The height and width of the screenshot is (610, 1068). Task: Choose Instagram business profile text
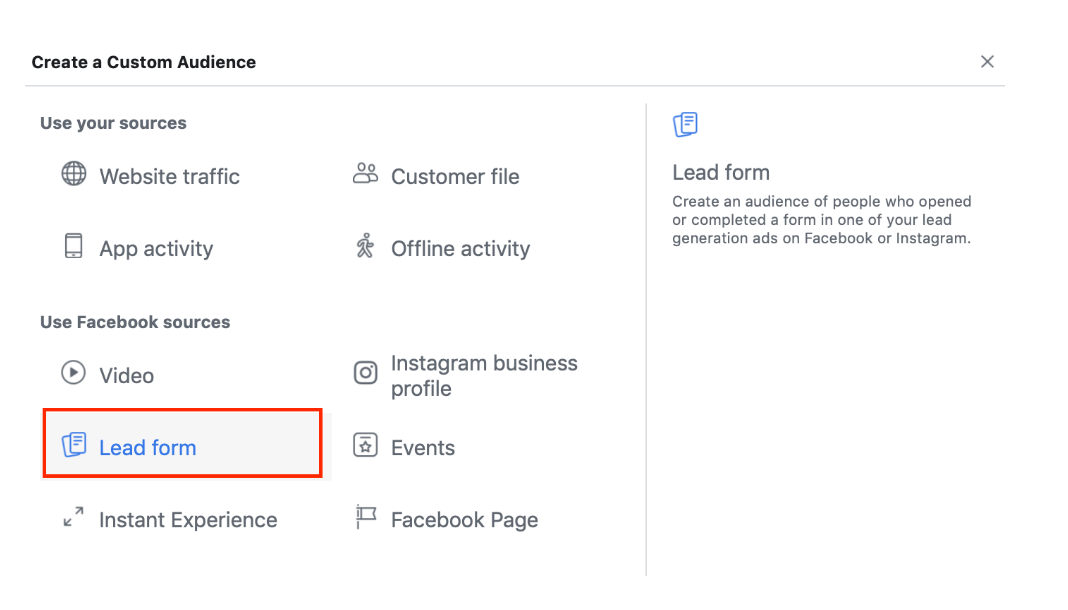tap(484, 376)
